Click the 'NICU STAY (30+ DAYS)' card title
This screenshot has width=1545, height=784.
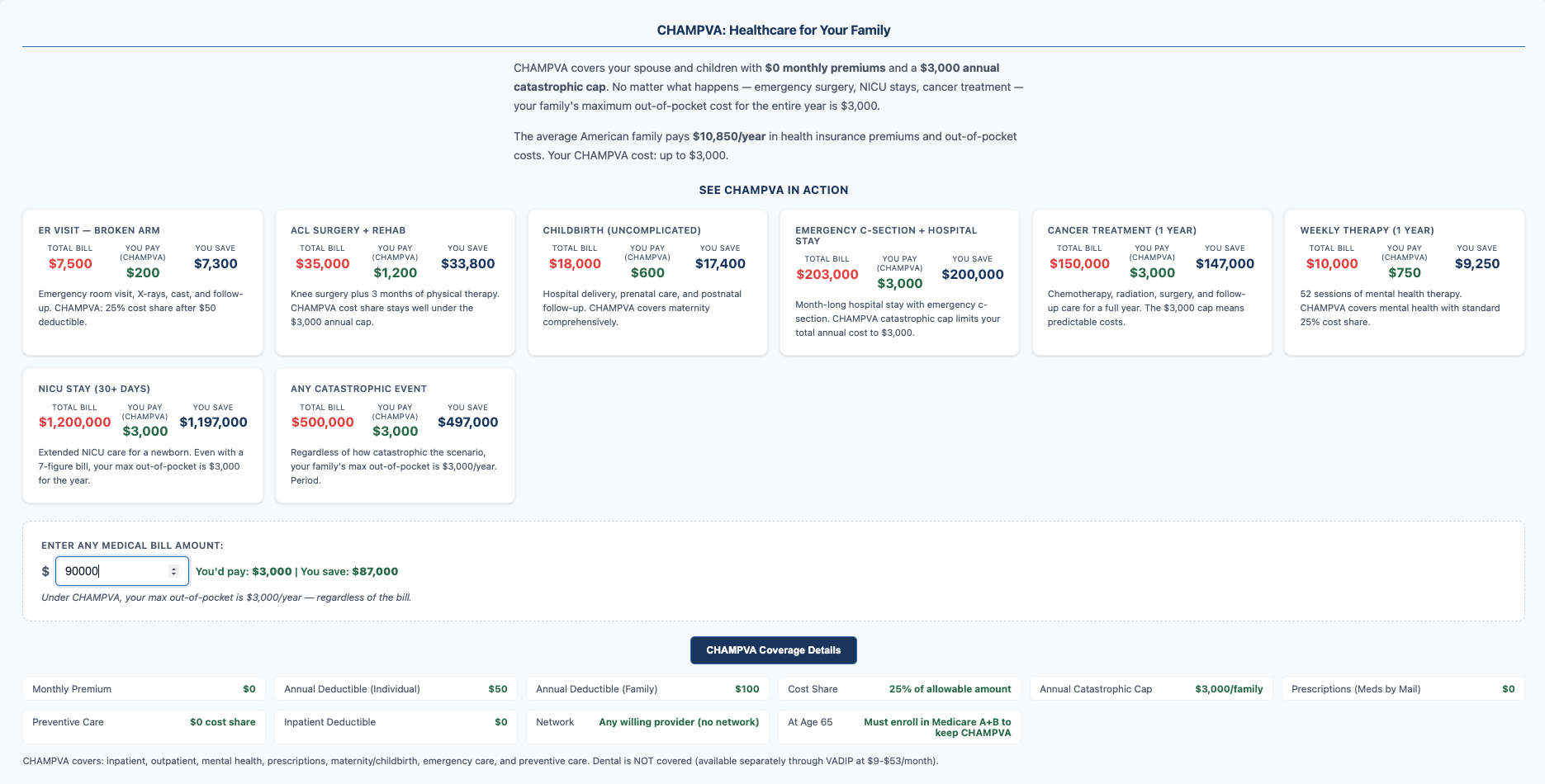point(94,389)
